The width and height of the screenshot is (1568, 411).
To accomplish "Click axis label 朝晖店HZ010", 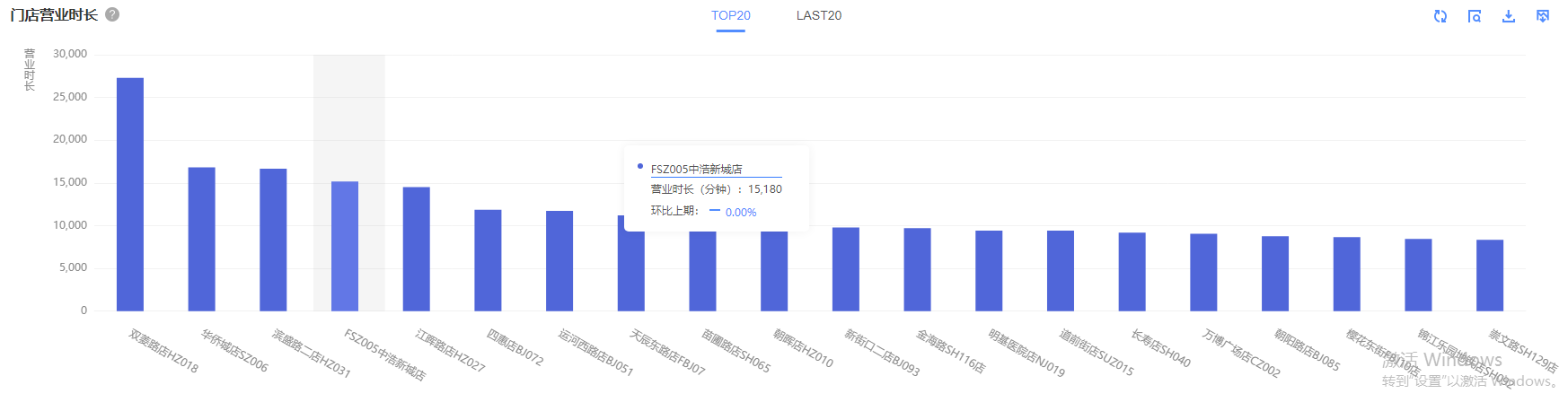I will tap(803, 348).
